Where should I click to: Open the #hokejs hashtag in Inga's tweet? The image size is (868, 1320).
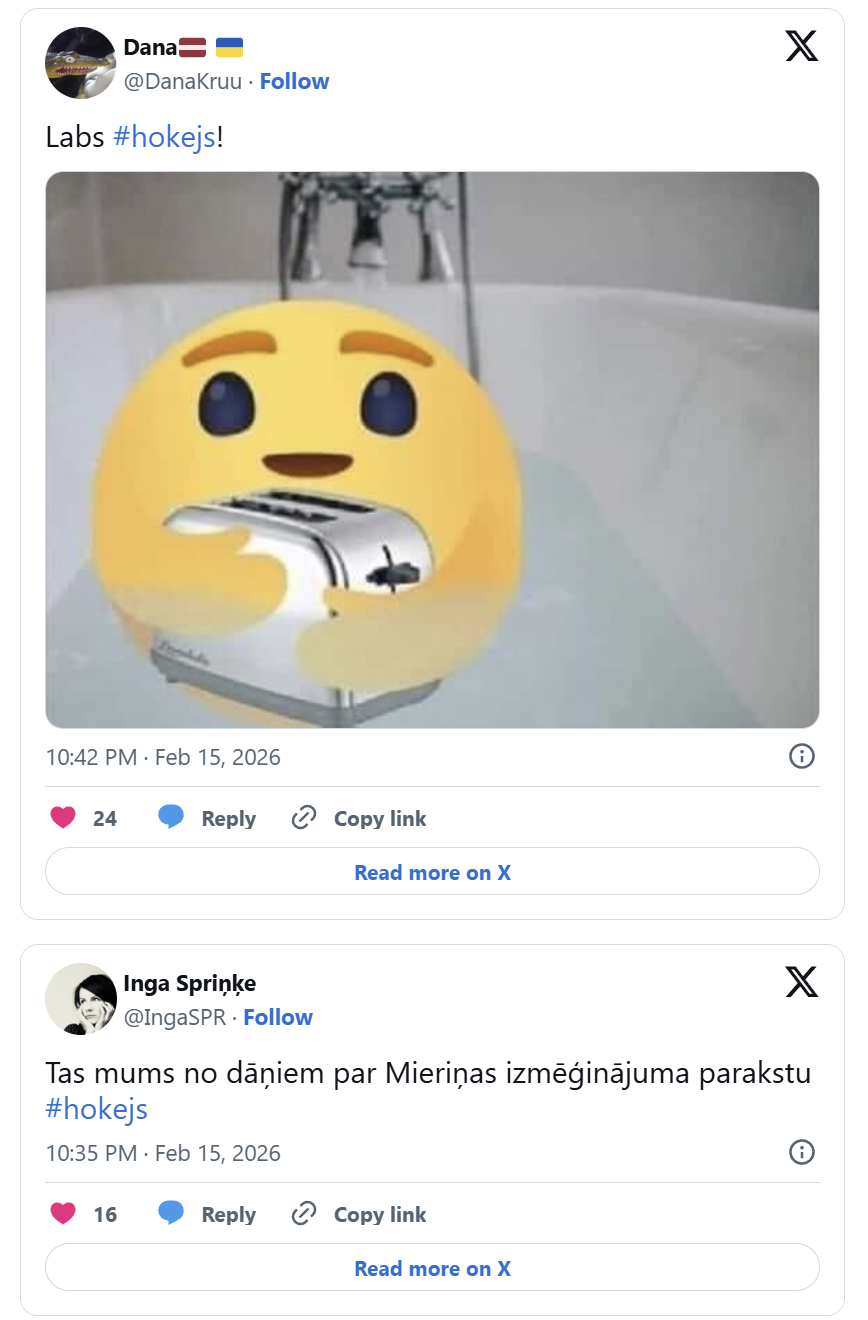97,1108
